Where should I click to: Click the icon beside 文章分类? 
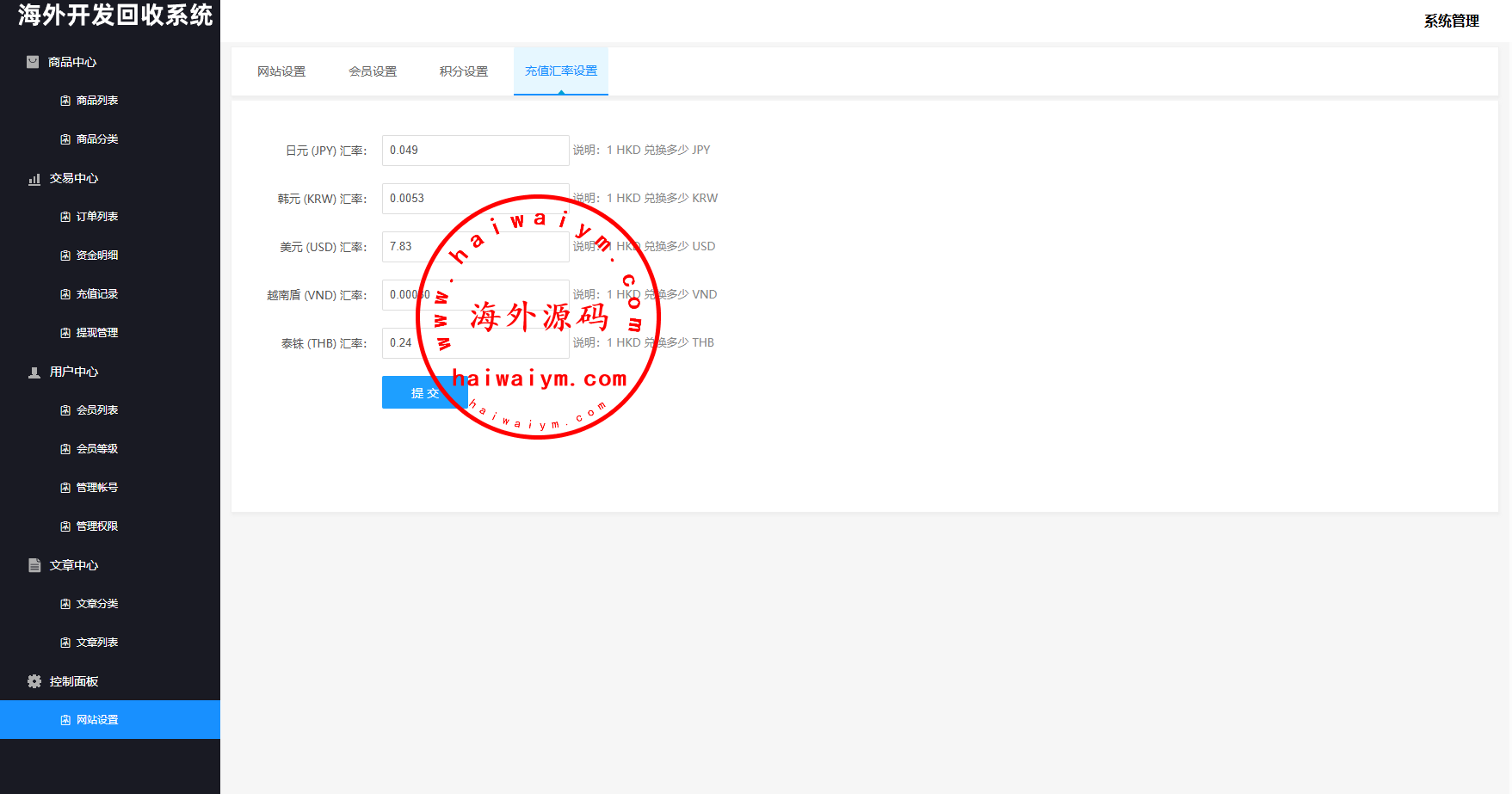pyautogui.click(x=65, y=604)
